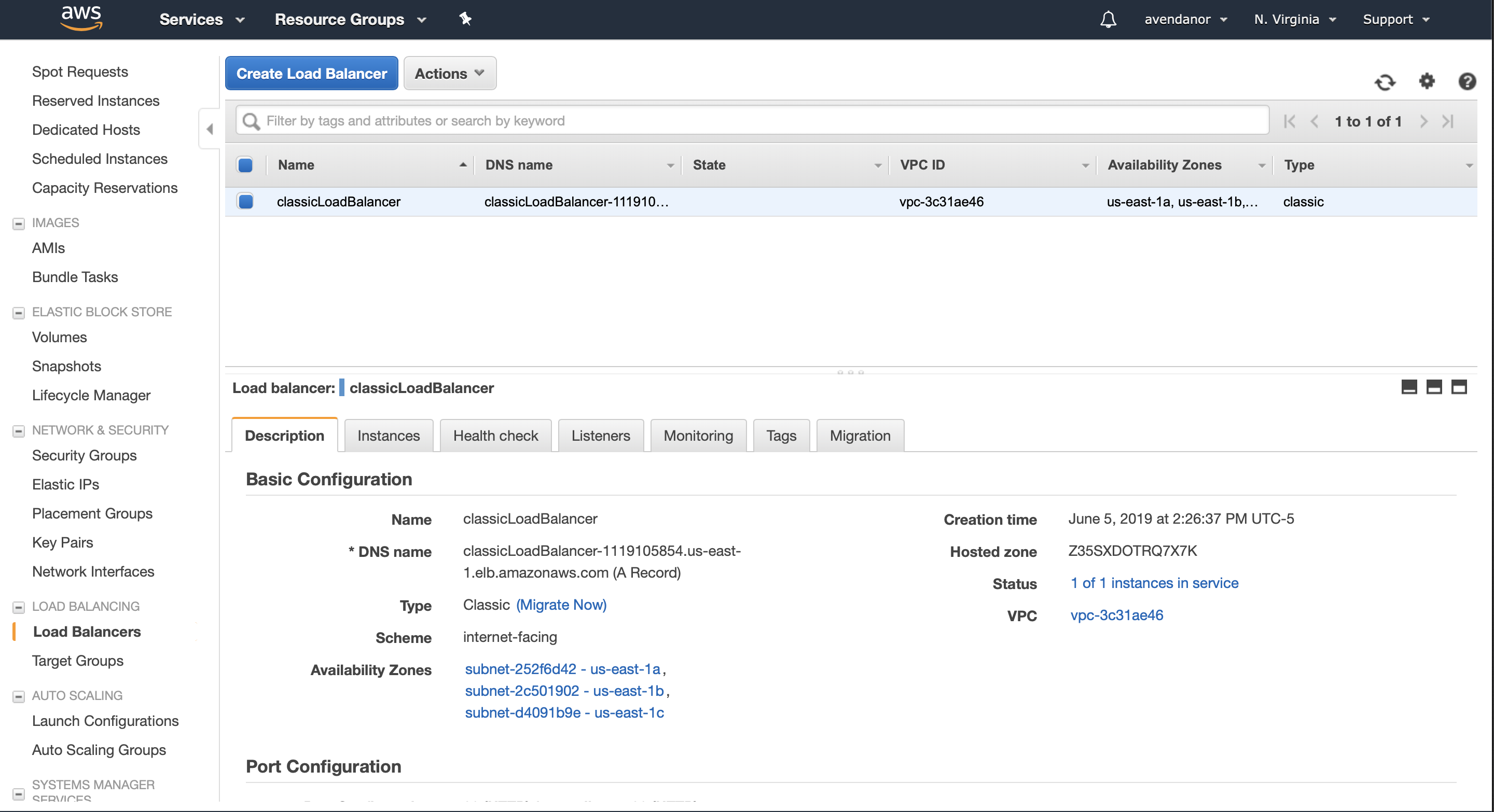Collapse the left navigation sidebar arrow
The image size is (1494, 812).
click(210, 129)
